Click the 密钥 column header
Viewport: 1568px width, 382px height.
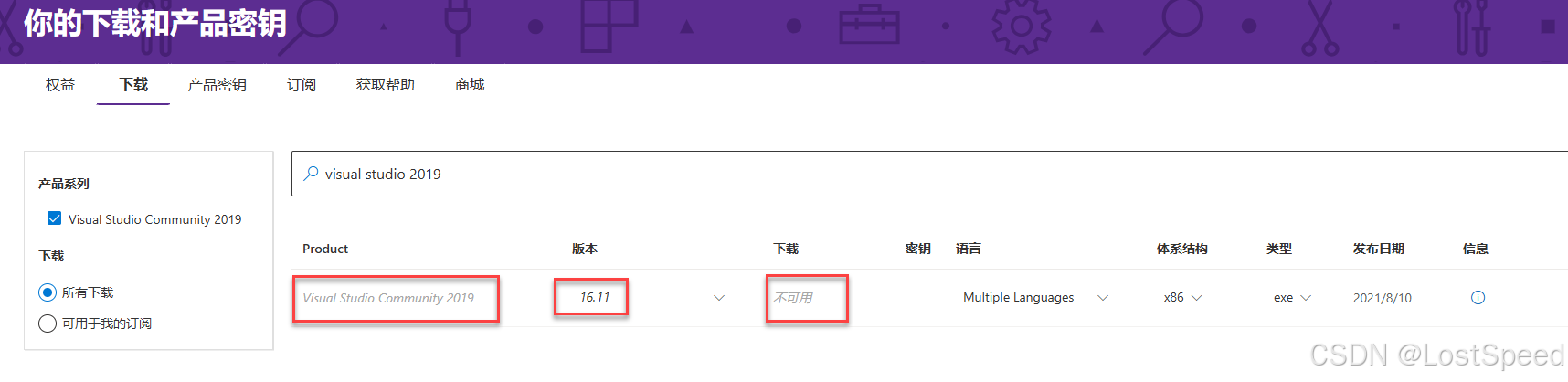pyautogui.click(x=918, y=249)
